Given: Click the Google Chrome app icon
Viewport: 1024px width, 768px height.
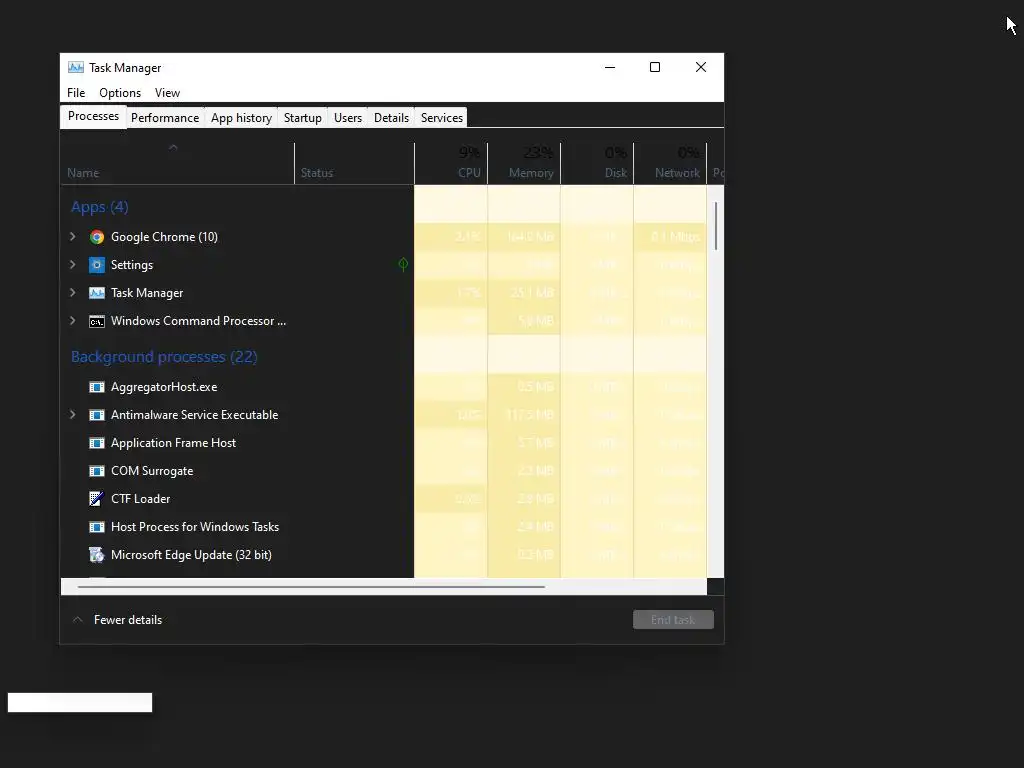Looking at the screenshot, I should click(97, 237).
